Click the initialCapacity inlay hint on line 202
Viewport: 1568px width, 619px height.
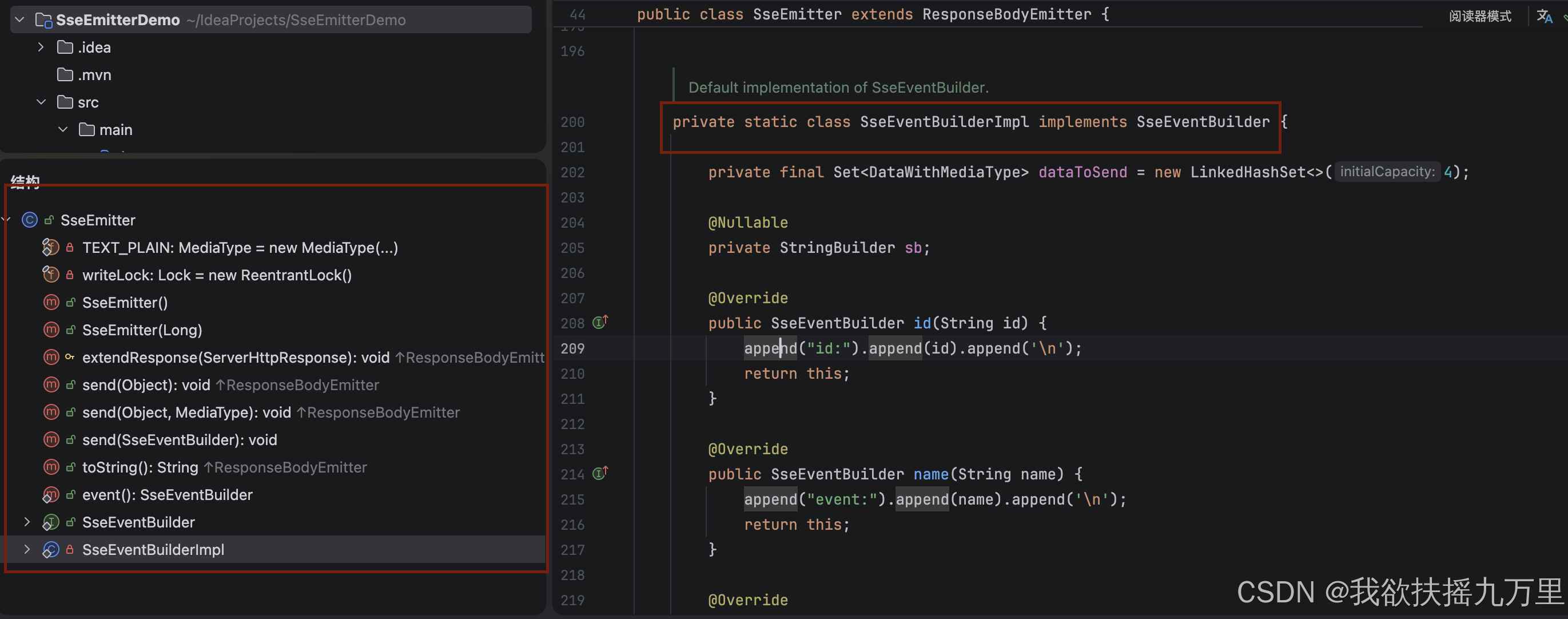[1387, 172]
